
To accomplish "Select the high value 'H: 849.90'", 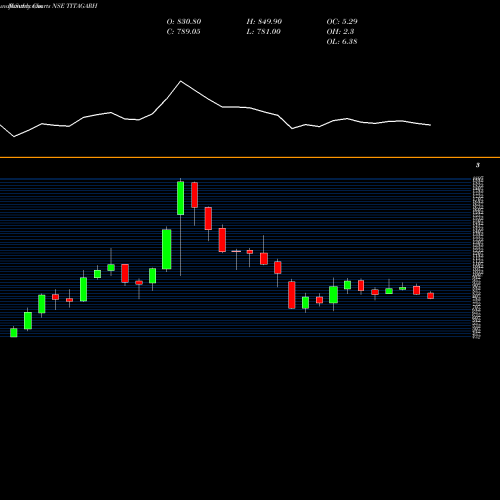I will [264, 21].
